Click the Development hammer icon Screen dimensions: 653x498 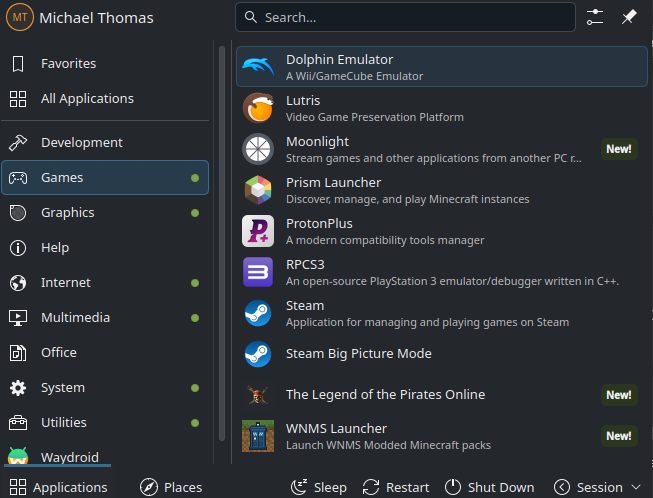point(18,143)
